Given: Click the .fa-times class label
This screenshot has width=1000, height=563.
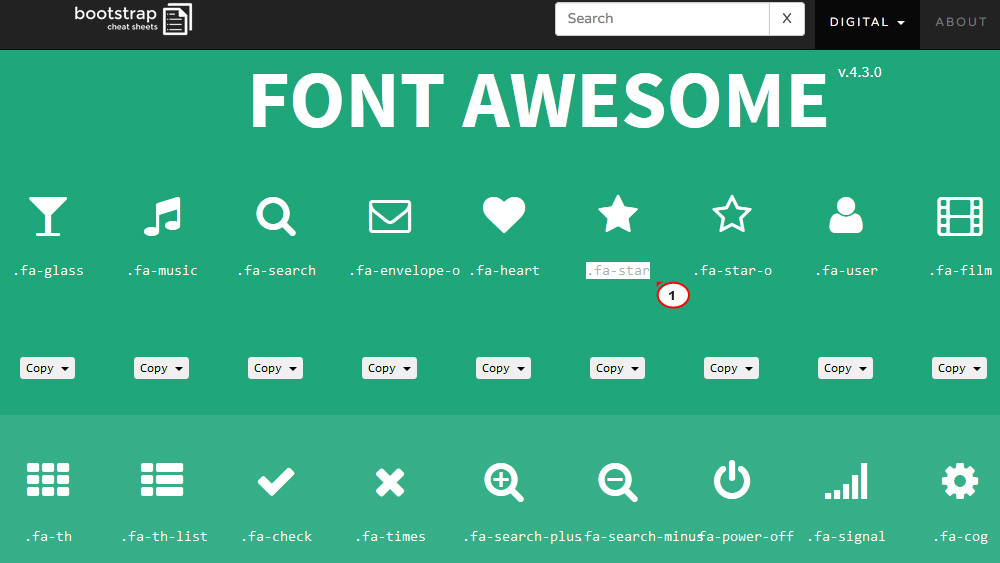Looking at the screenshot, I should coord(390,536).
